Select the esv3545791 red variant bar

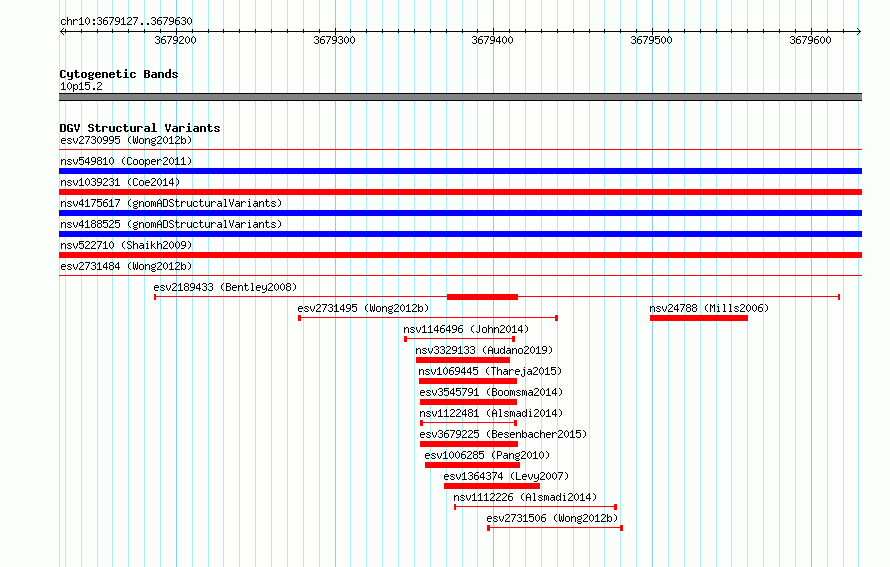click(x=468, y=402)
